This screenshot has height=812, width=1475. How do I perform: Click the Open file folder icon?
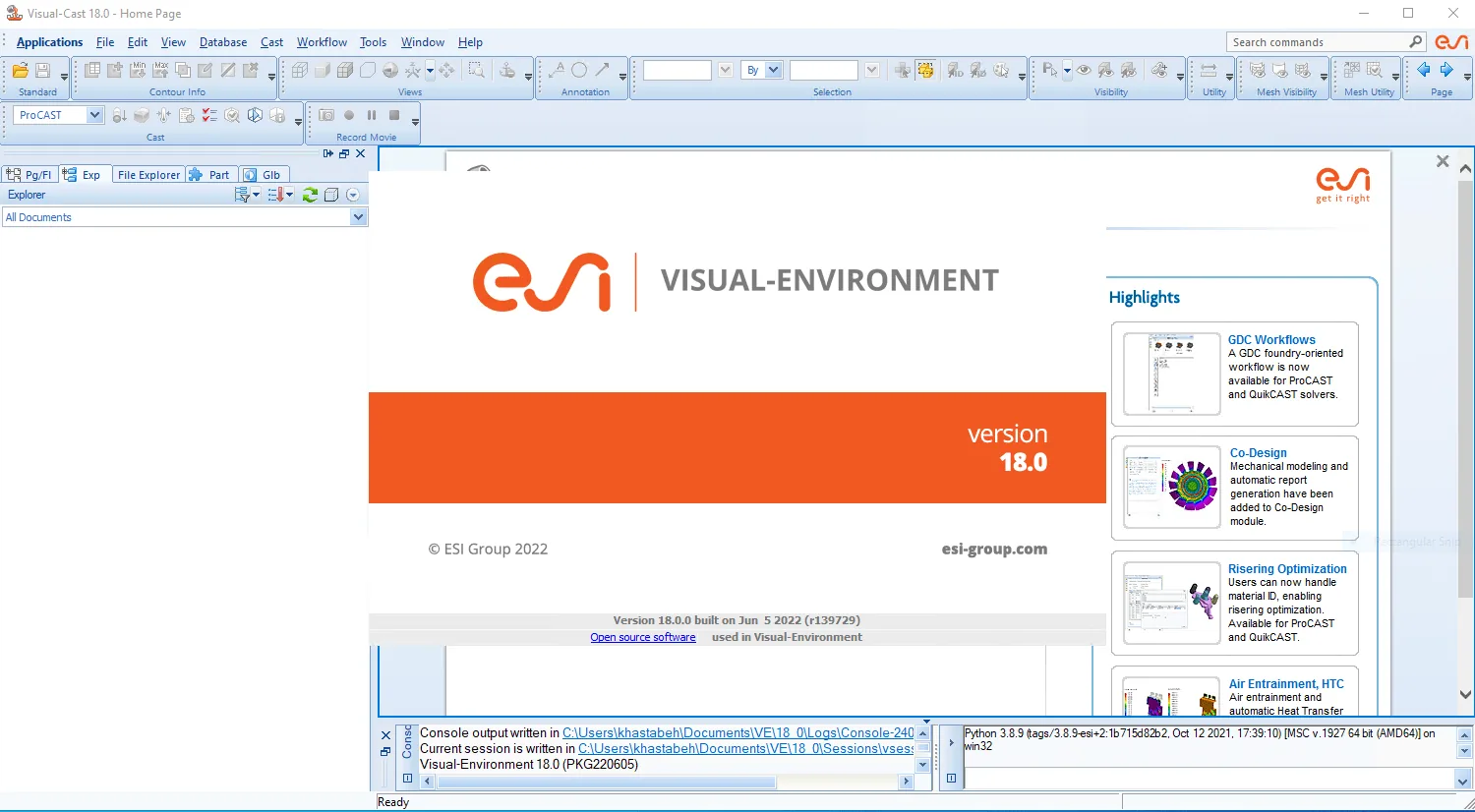point(20,71)
